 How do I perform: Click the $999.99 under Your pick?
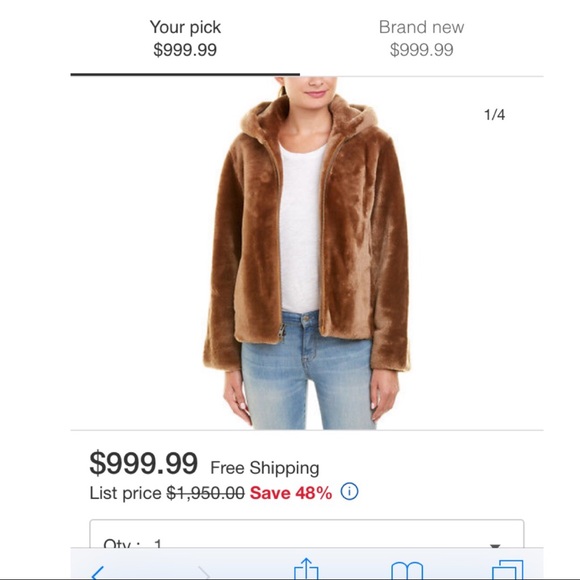point(185,50)
